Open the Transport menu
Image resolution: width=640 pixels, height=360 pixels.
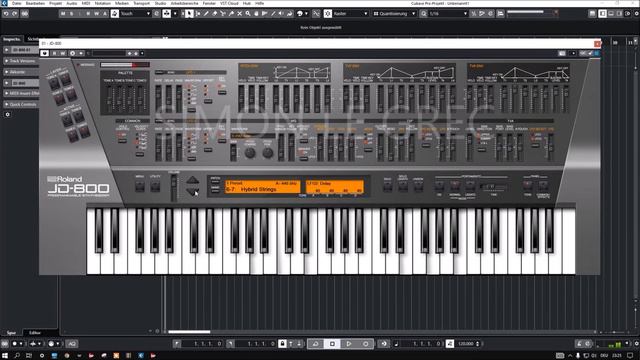tap(142, 3)
